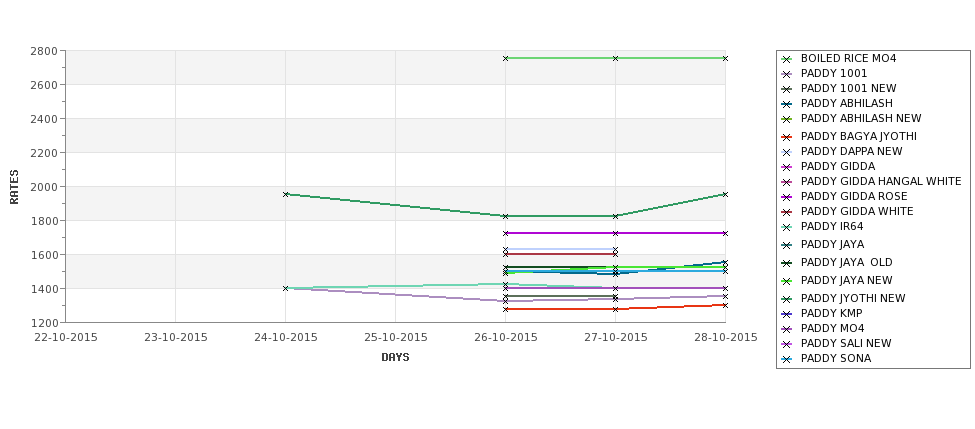Image resolution: width=975 pixels, height=429 pixels.
Task: Click the RATES y-axis title
Action: point(14,187)
